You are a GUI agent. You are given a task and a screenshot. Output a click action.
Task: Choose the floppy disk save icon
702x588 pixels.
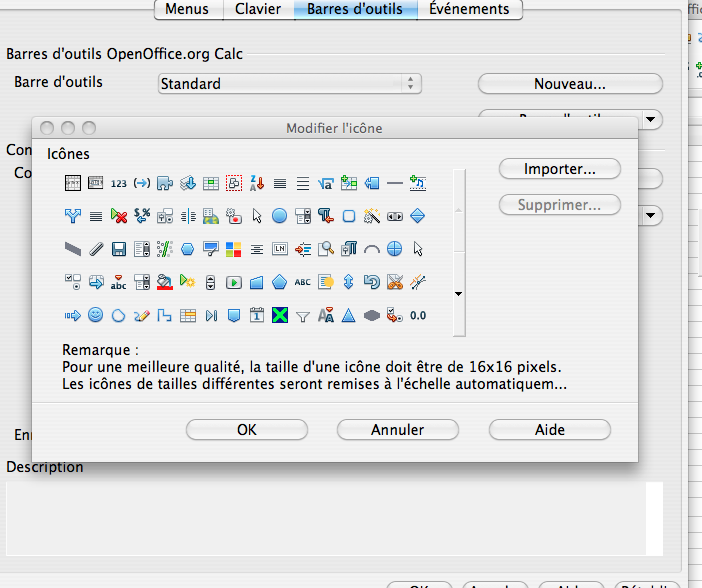coord(119,249)
